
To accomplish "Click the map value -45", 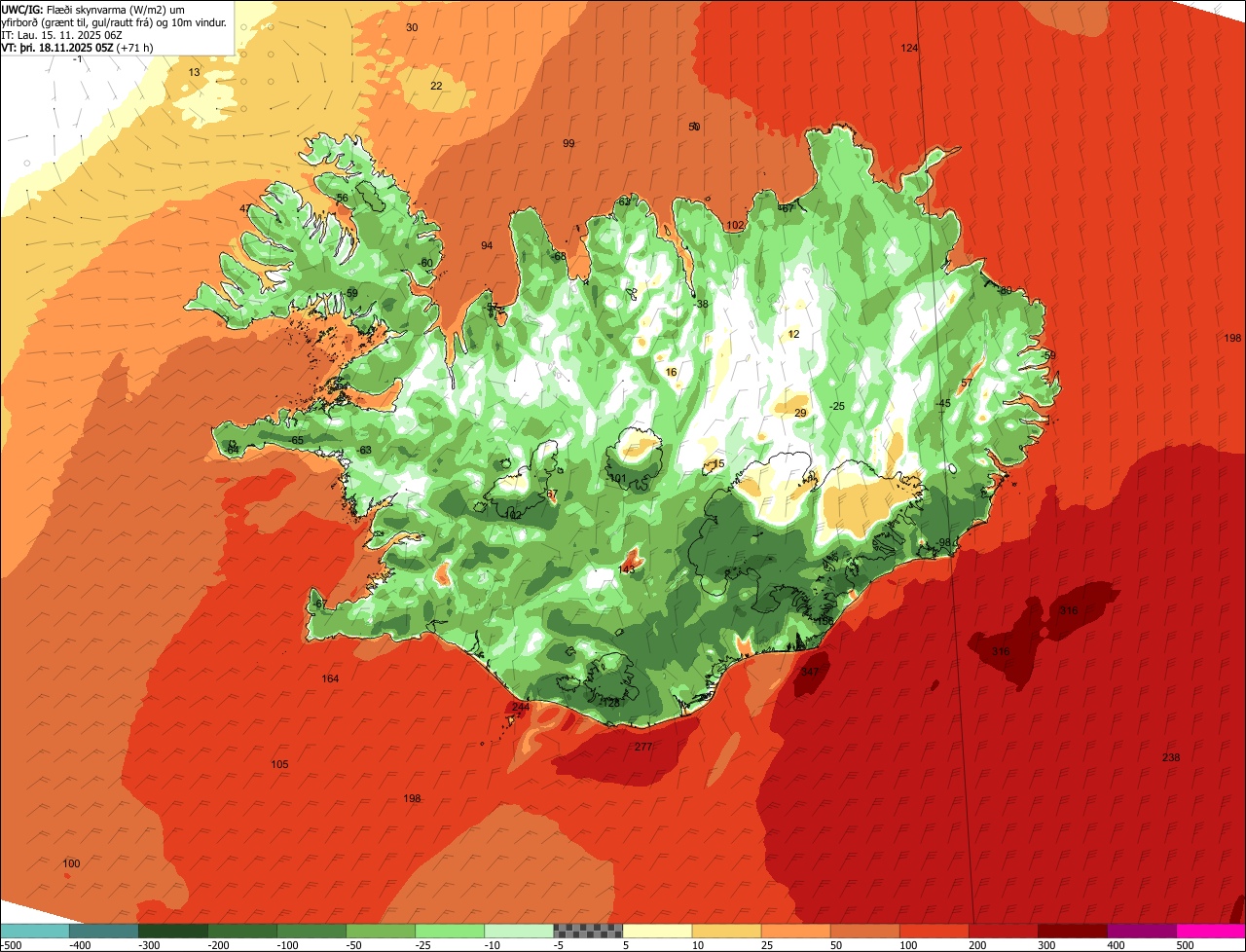I will click(943, 403).
